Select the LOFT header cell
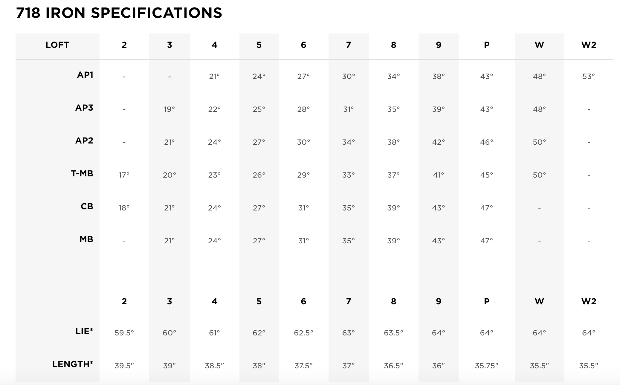The width and height of the screenshot is (620, 385). pyautogui.click(x=57, y=45)
